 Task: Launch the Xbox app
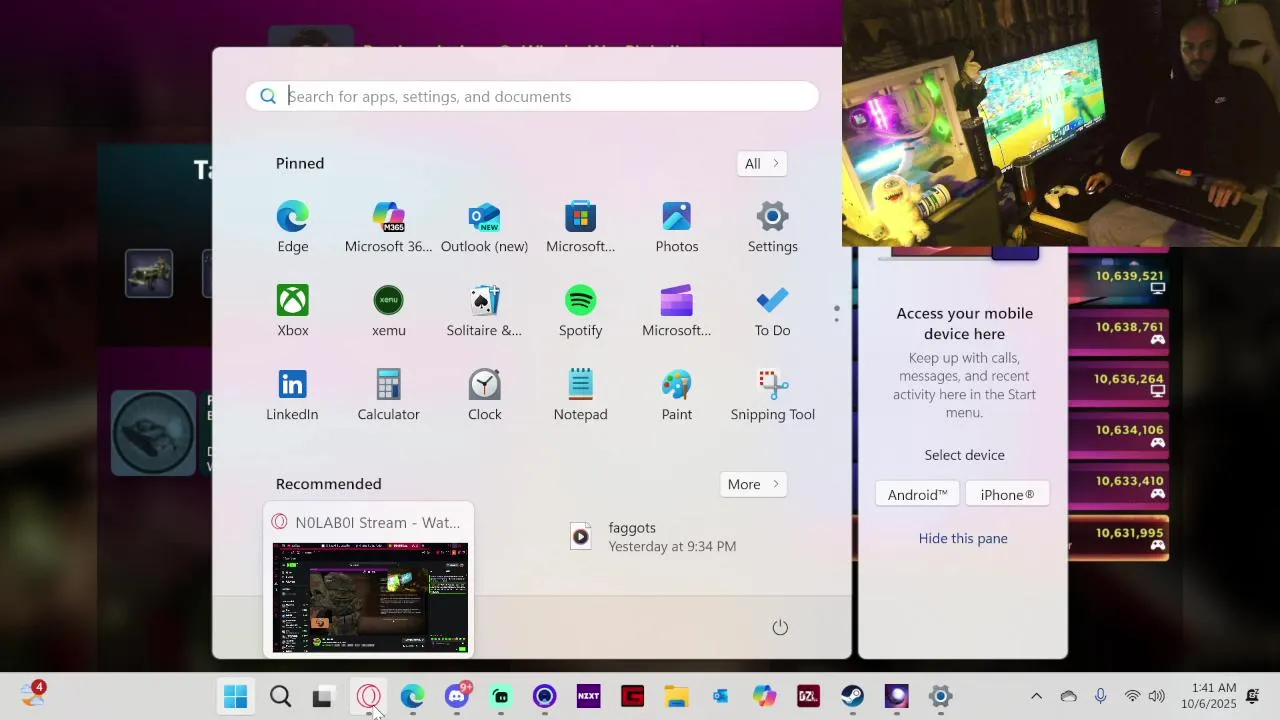click(x=292, y=311)
